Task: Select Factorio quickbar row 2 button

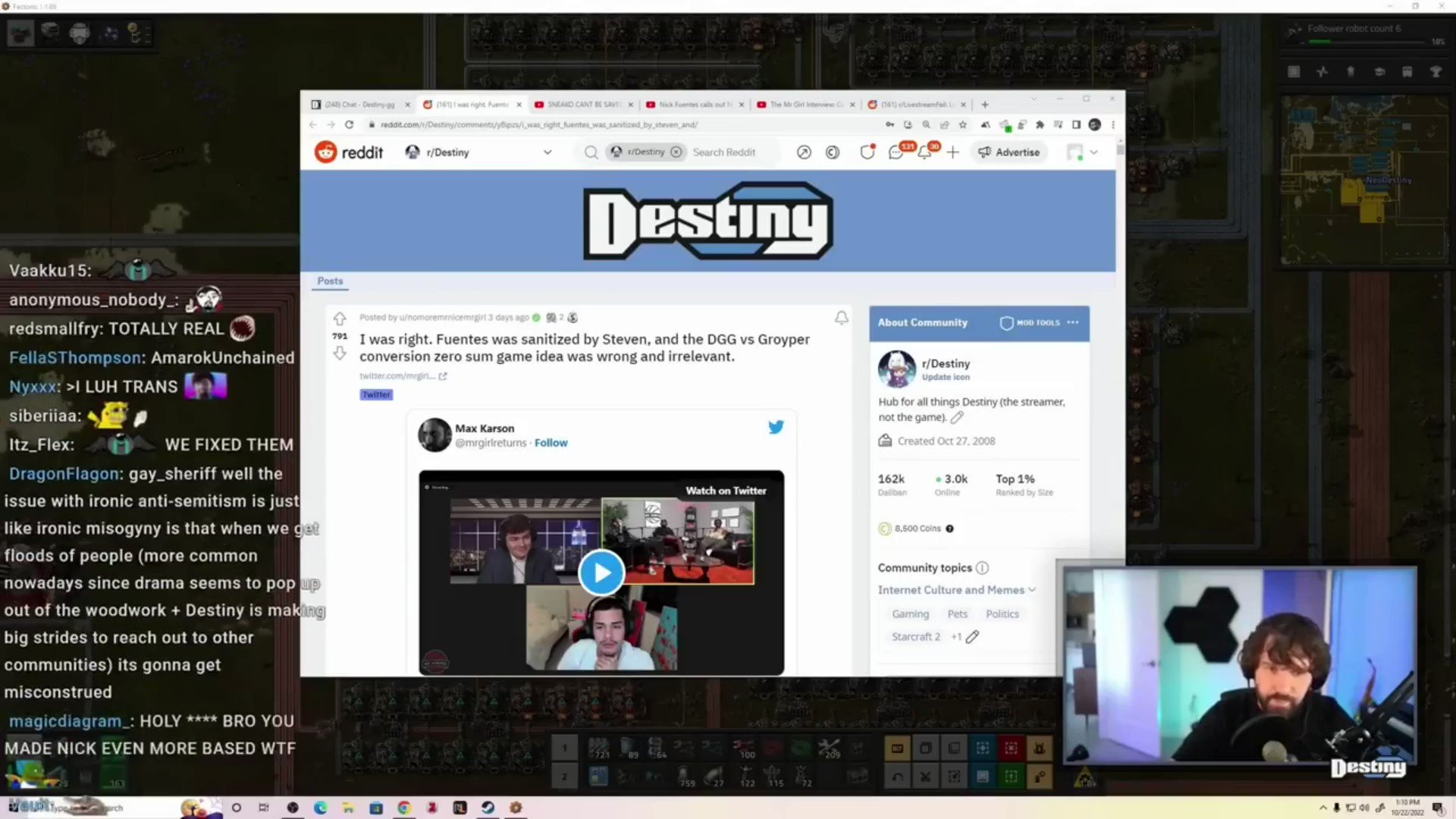Action: [x=564, y=777]
